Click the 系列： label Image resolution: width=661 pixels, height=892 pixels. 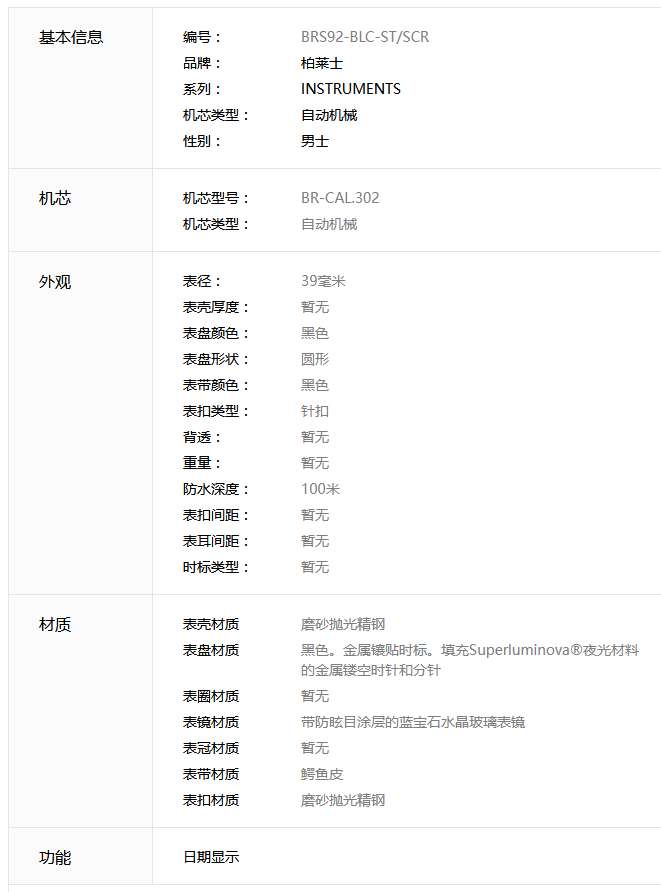202,89
